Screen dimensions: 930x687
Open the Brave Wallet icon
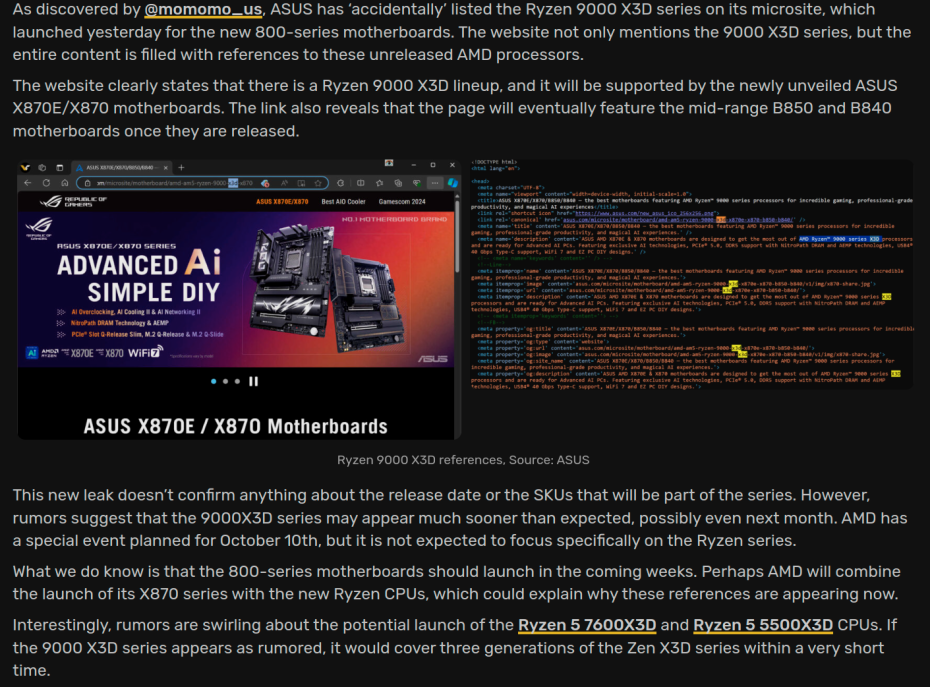(x=398, y=182)
